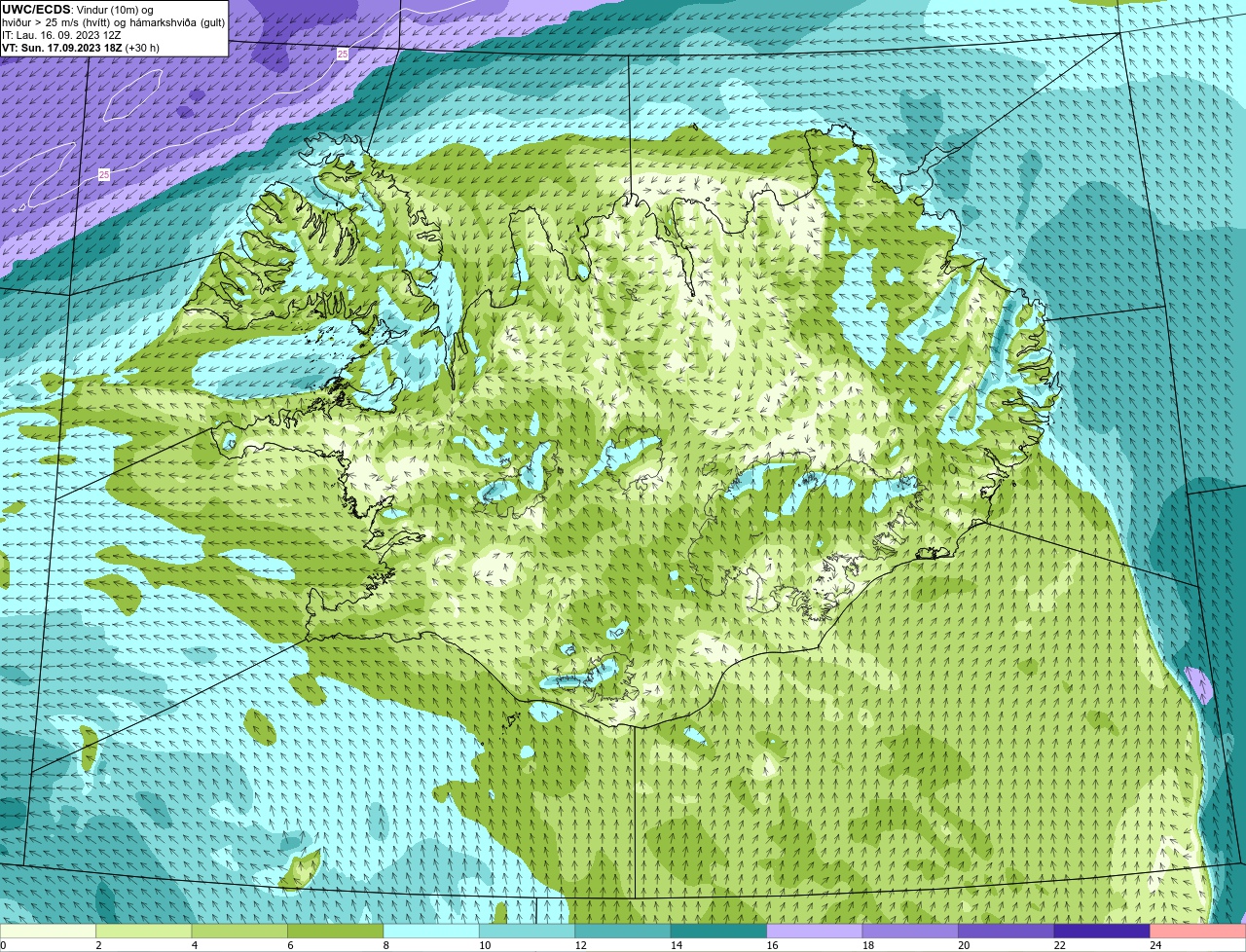Screen dimensions: 1246x952
Task: Click the scale value '22'
Action: coord(1059,945)
